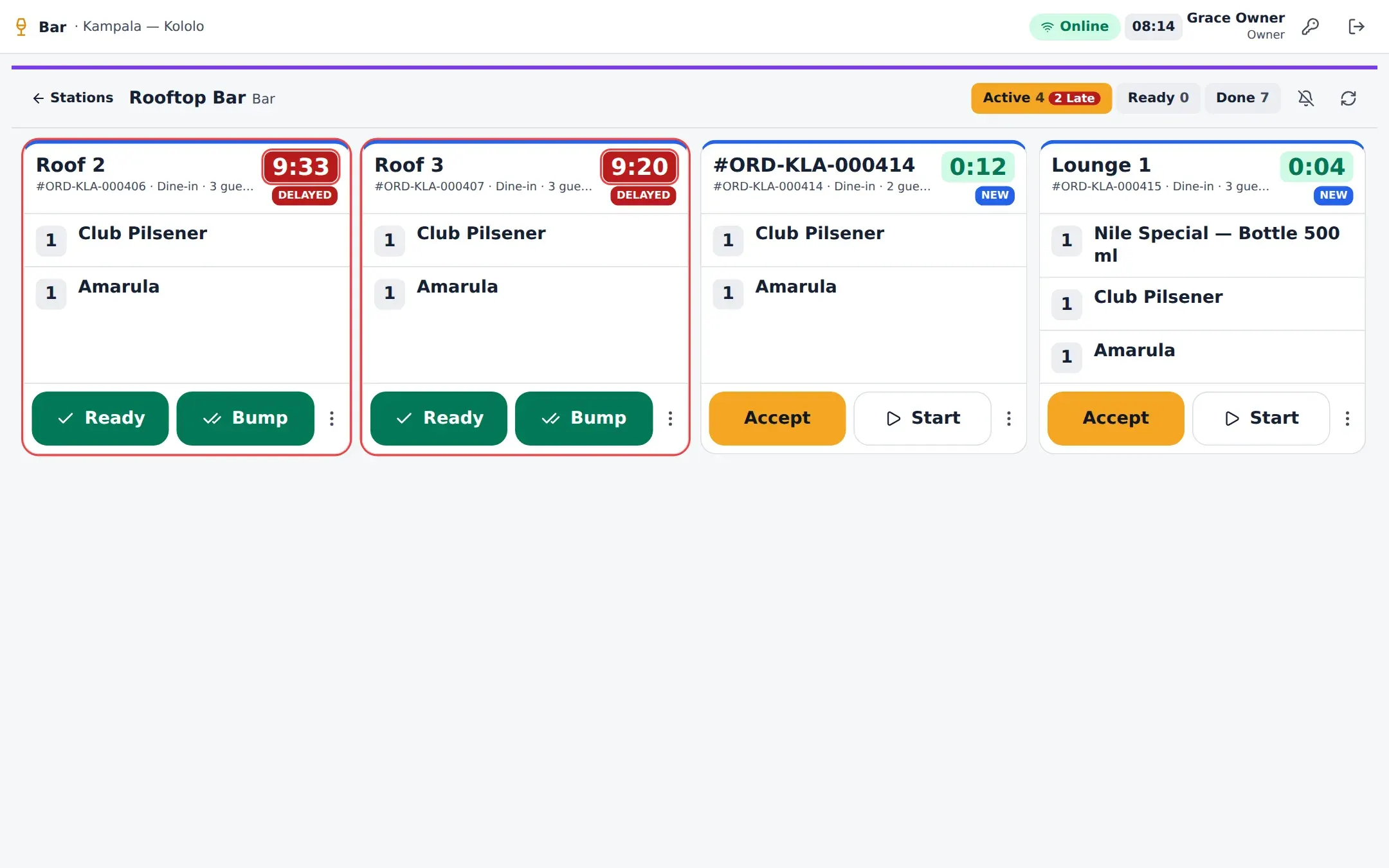Click the DELAYED badge on Roof 2

[x=305, y=195]
